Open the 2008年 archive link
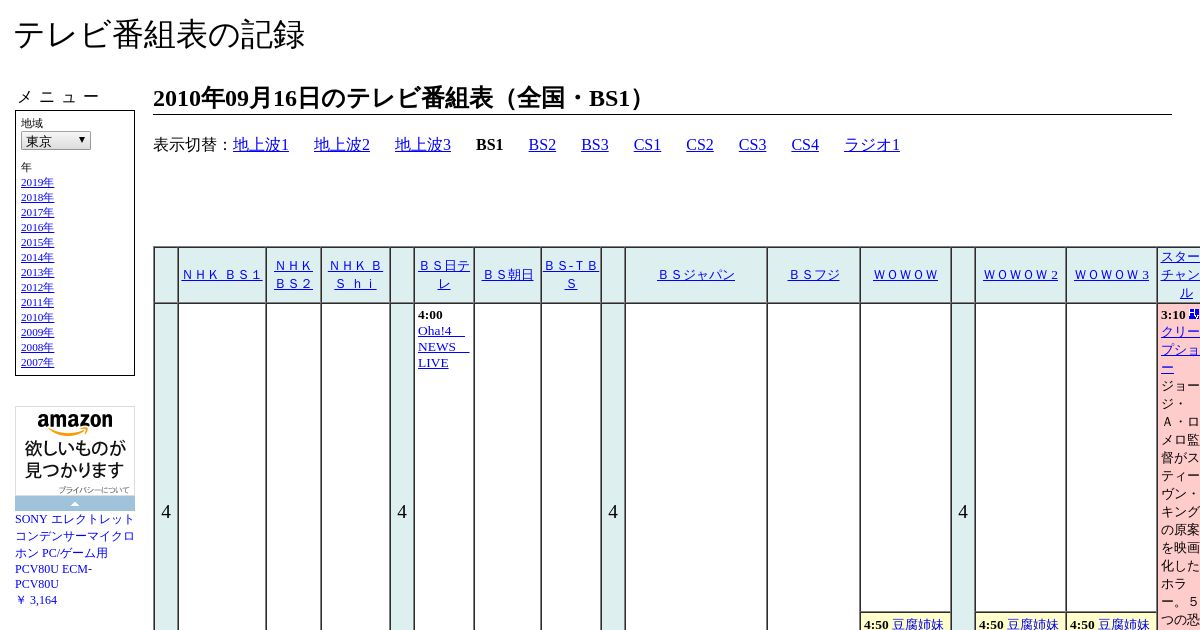 [x=37, y=347]
